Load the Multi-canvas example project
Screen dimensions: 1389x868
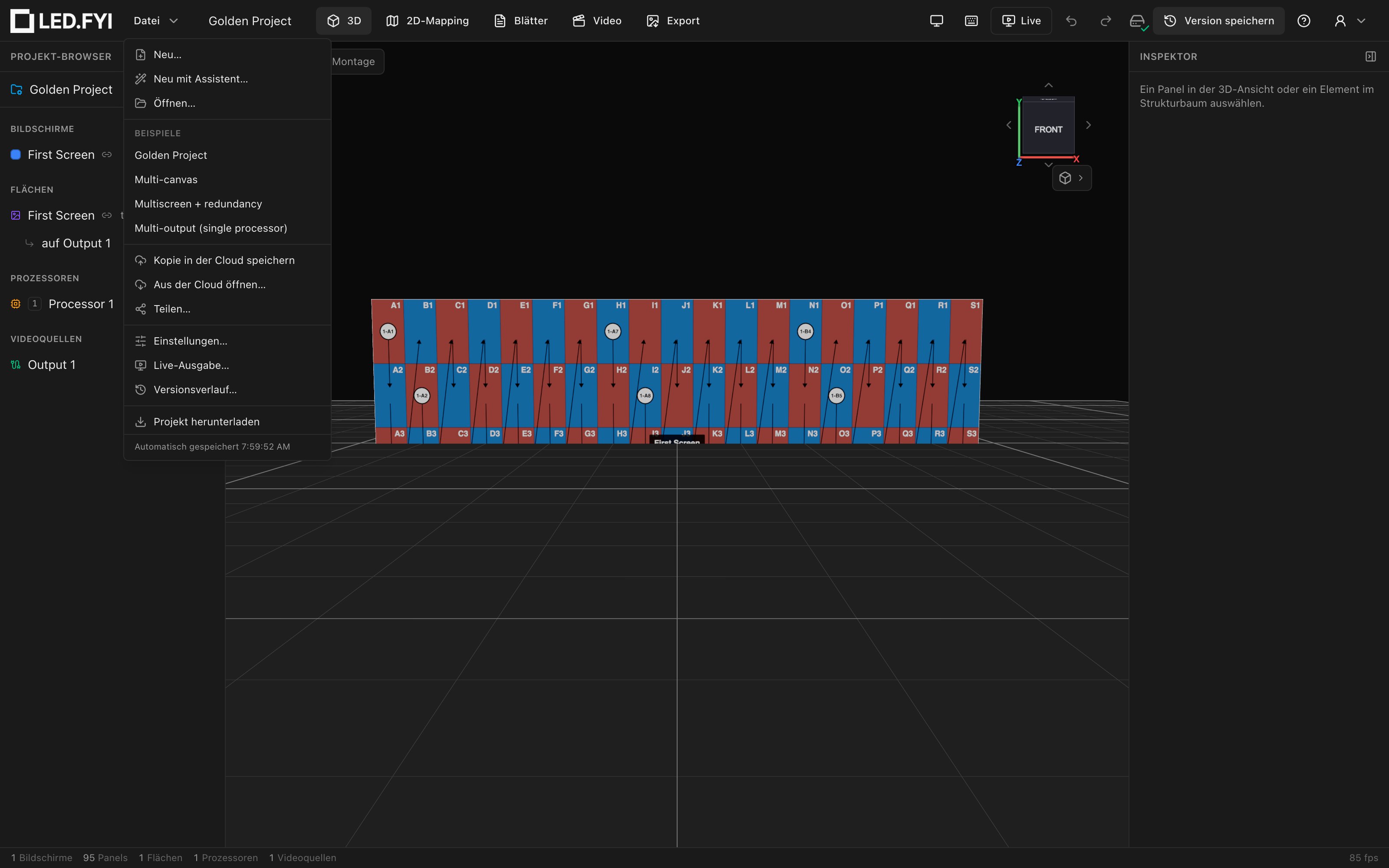pyautogui.click(x=227, y=180)
